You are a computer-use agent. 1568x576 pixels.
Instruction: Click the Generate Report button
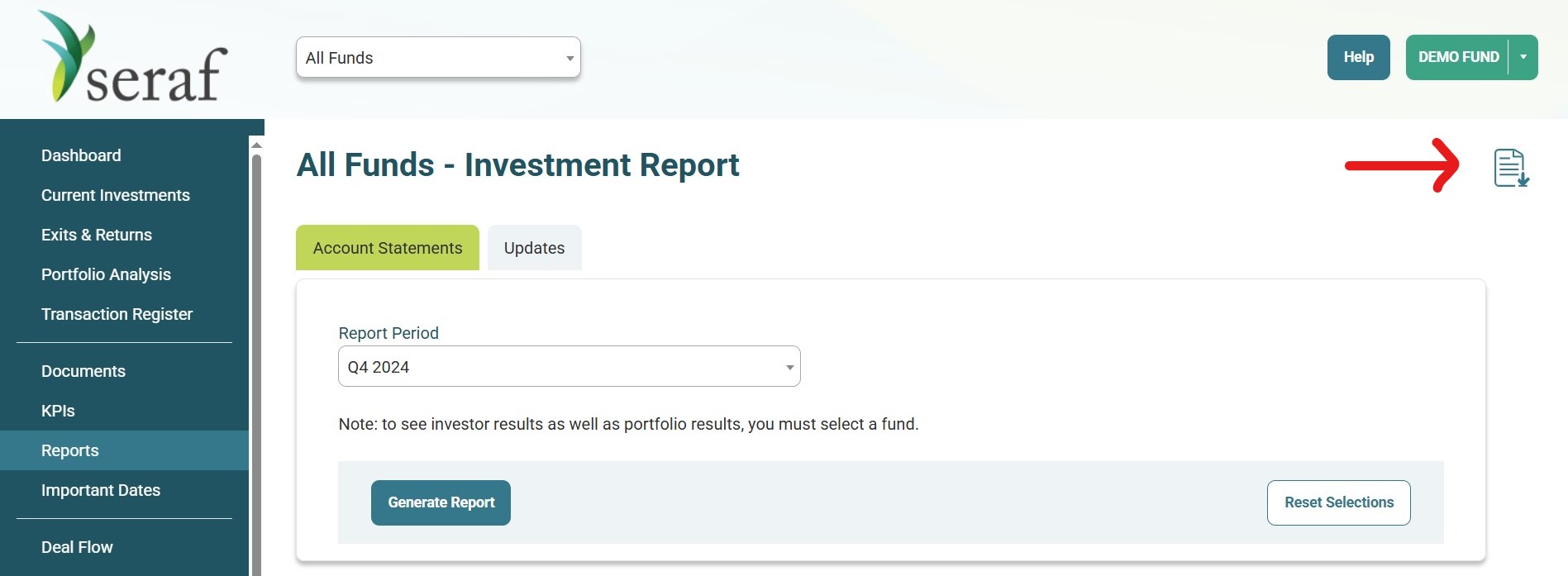(x=441, y=502)
